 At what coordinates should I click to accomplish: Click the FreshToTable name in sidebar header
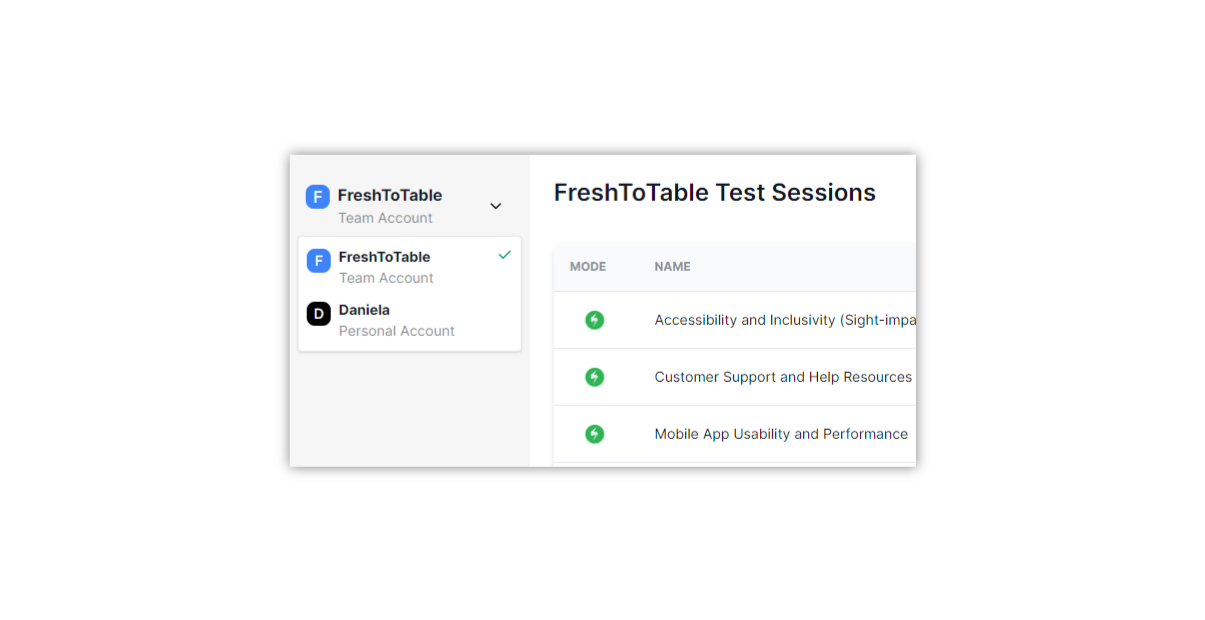390,195
